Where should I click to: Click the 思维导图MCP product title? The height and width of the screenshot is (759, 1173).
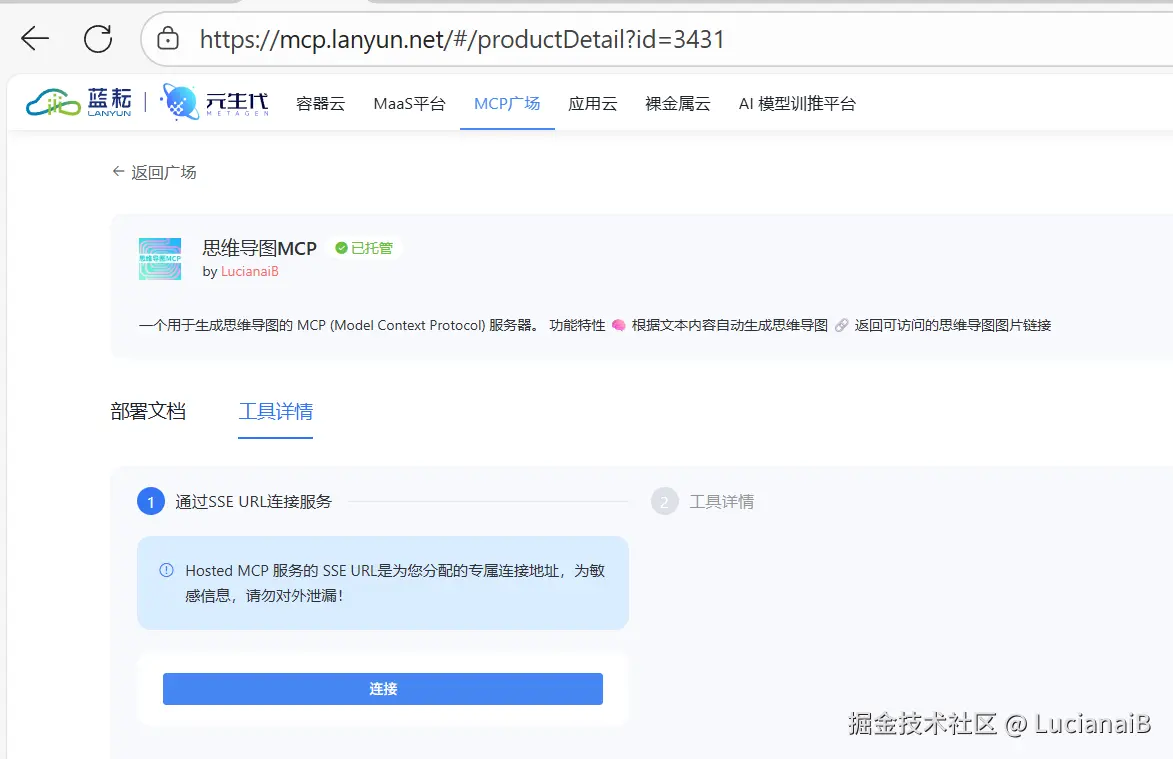point(260,248)
